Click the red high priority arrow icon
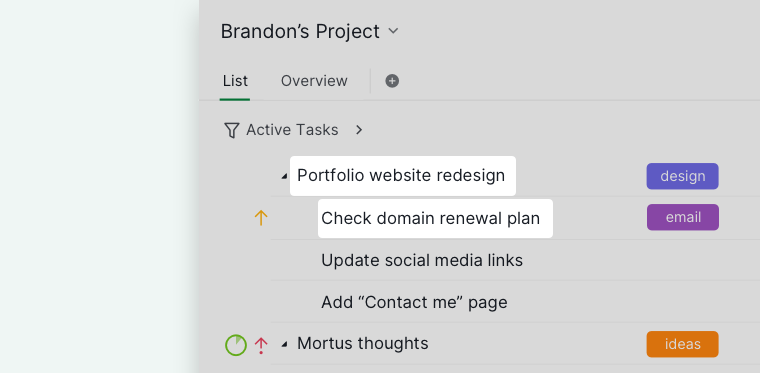Image resolution: width=760 pixels, height=373 pixels. [261, 345]
